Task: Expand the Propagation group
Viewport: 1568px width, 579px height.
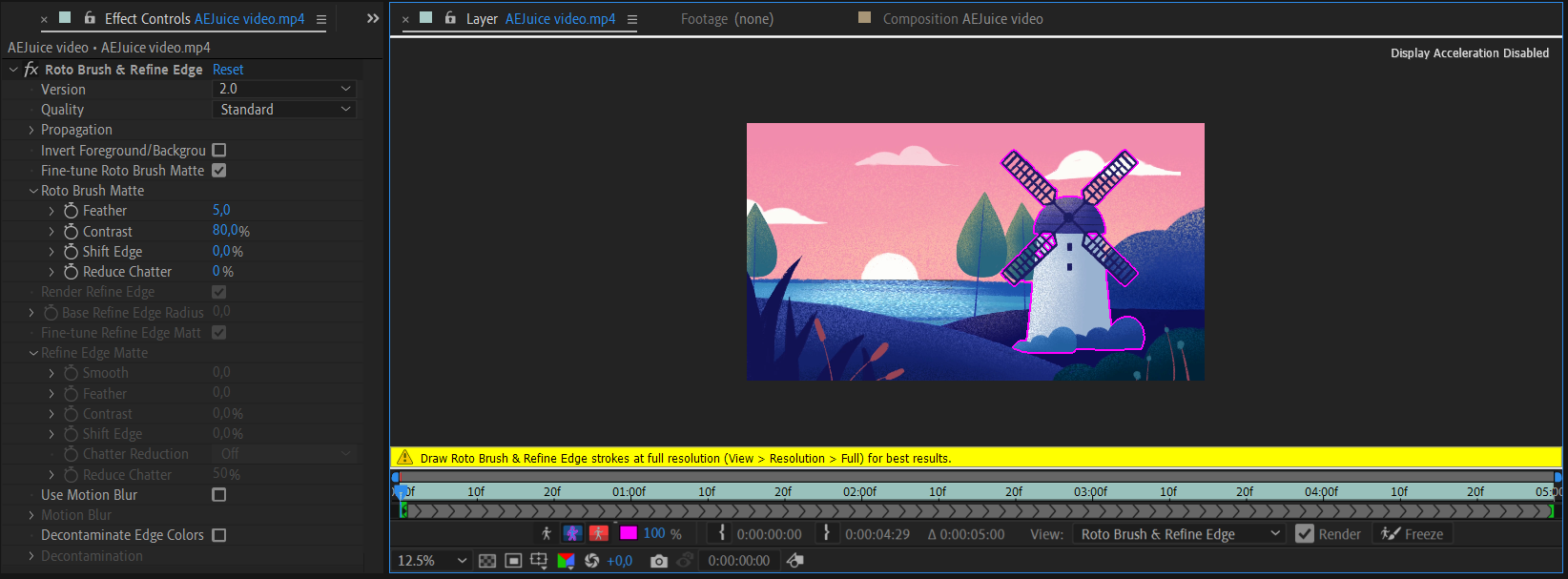Action: 31,130
